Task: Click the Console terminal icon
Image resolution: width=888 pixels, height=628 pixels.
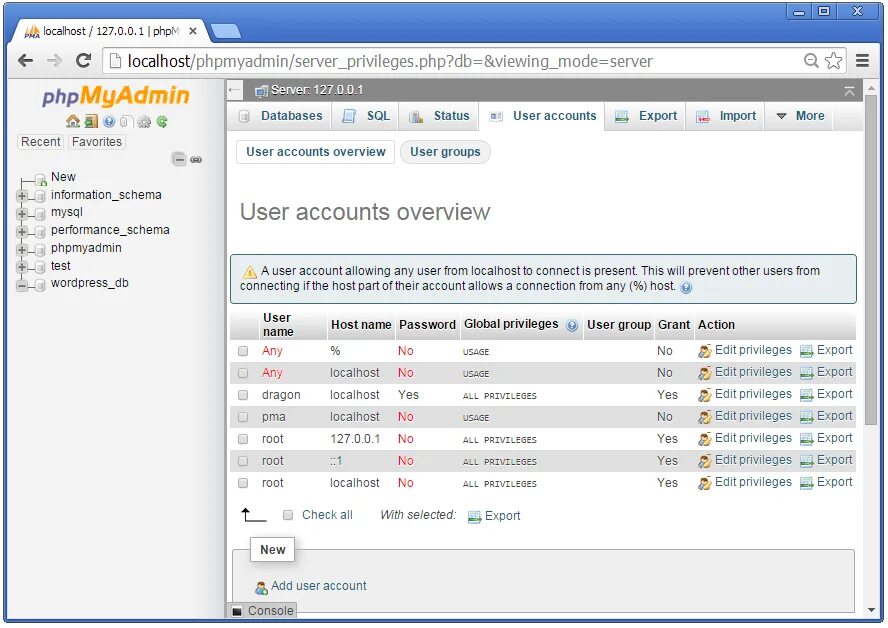Action: (237, 611)
